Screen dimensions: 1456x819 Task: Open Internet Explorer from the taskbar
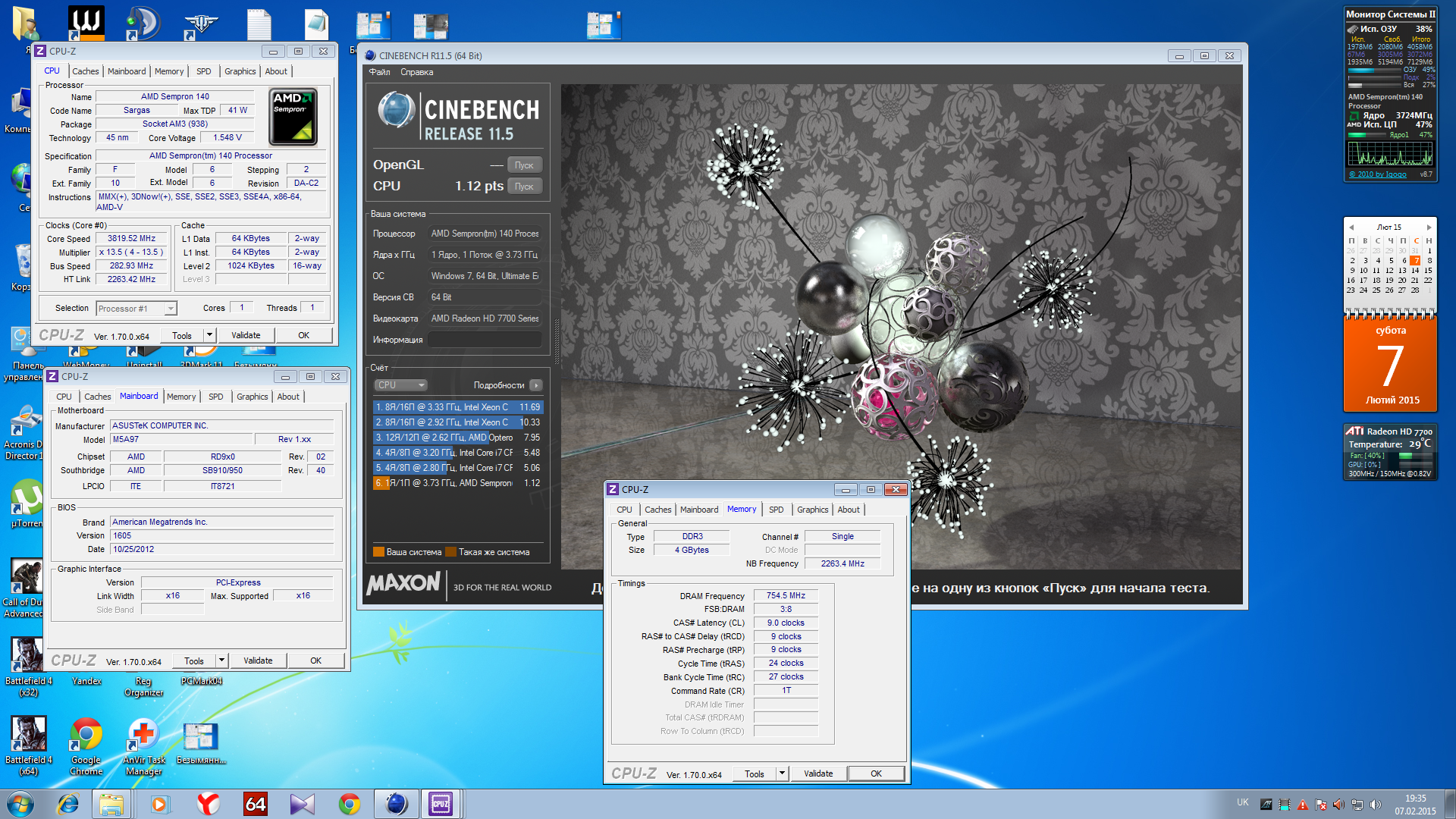click(68, 804)
